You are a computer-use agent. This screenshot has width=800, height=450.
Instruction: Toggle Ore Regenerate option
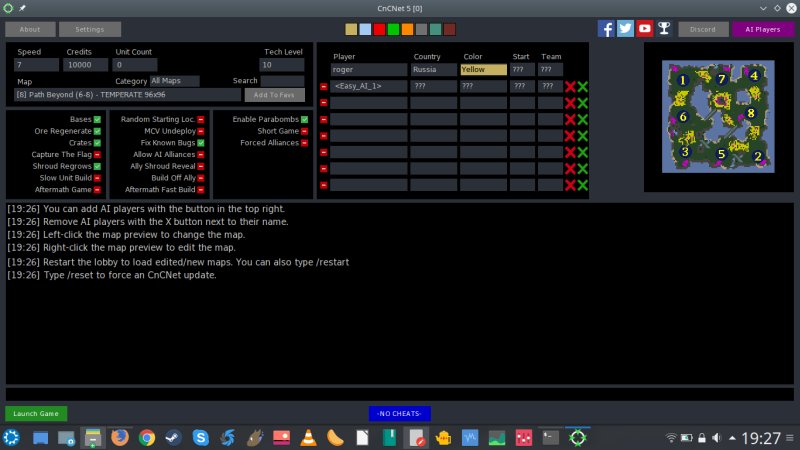(x=97, y=131)
